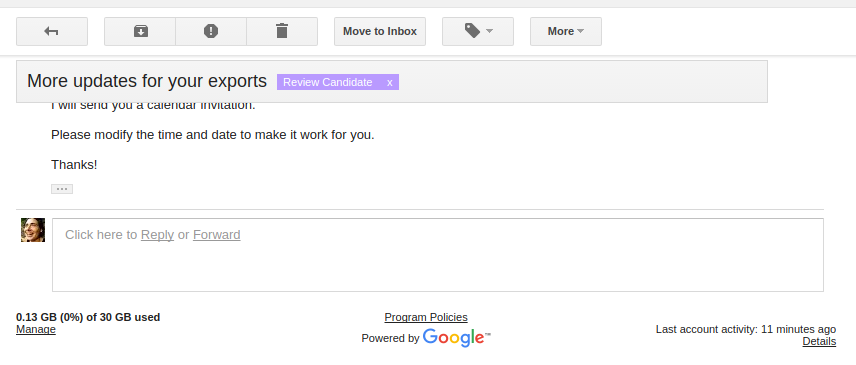856x365 pixels.
Task: Remove the Review Candidate label with x
Action: click(390, 82)
